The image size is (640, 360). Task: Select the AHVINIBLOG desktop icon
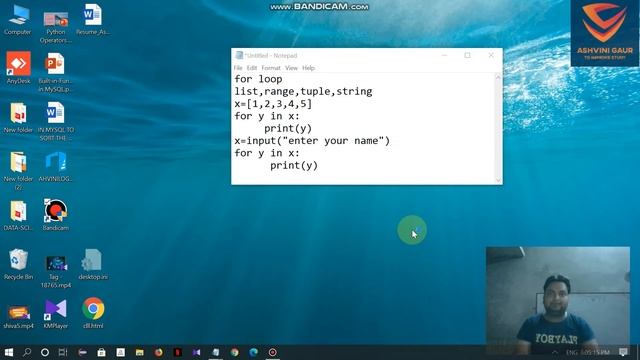(x=56, y=167)
